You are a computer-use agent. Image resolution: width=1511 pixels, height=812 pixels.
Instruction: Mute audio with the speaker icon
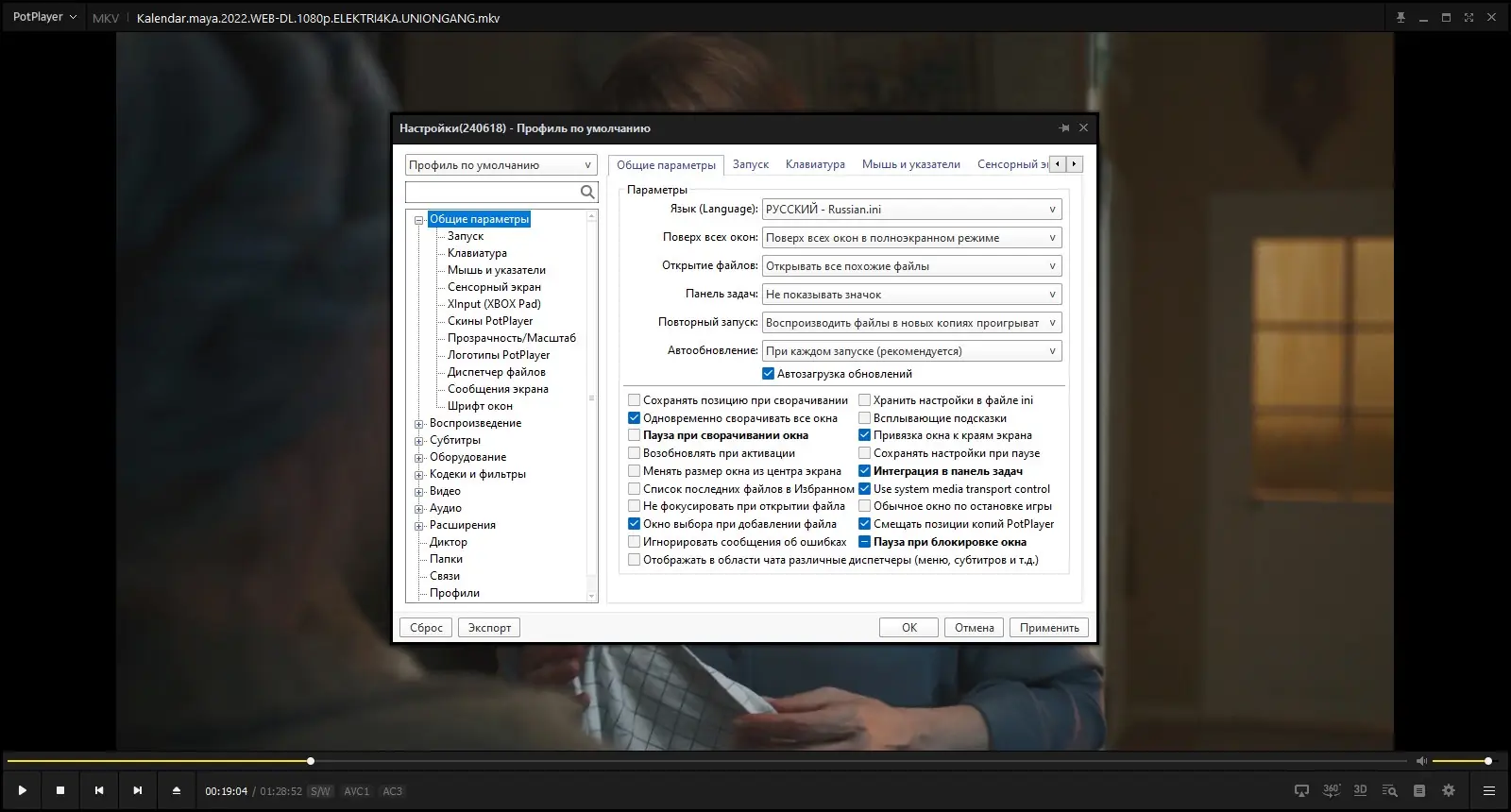coord(1421,761)
